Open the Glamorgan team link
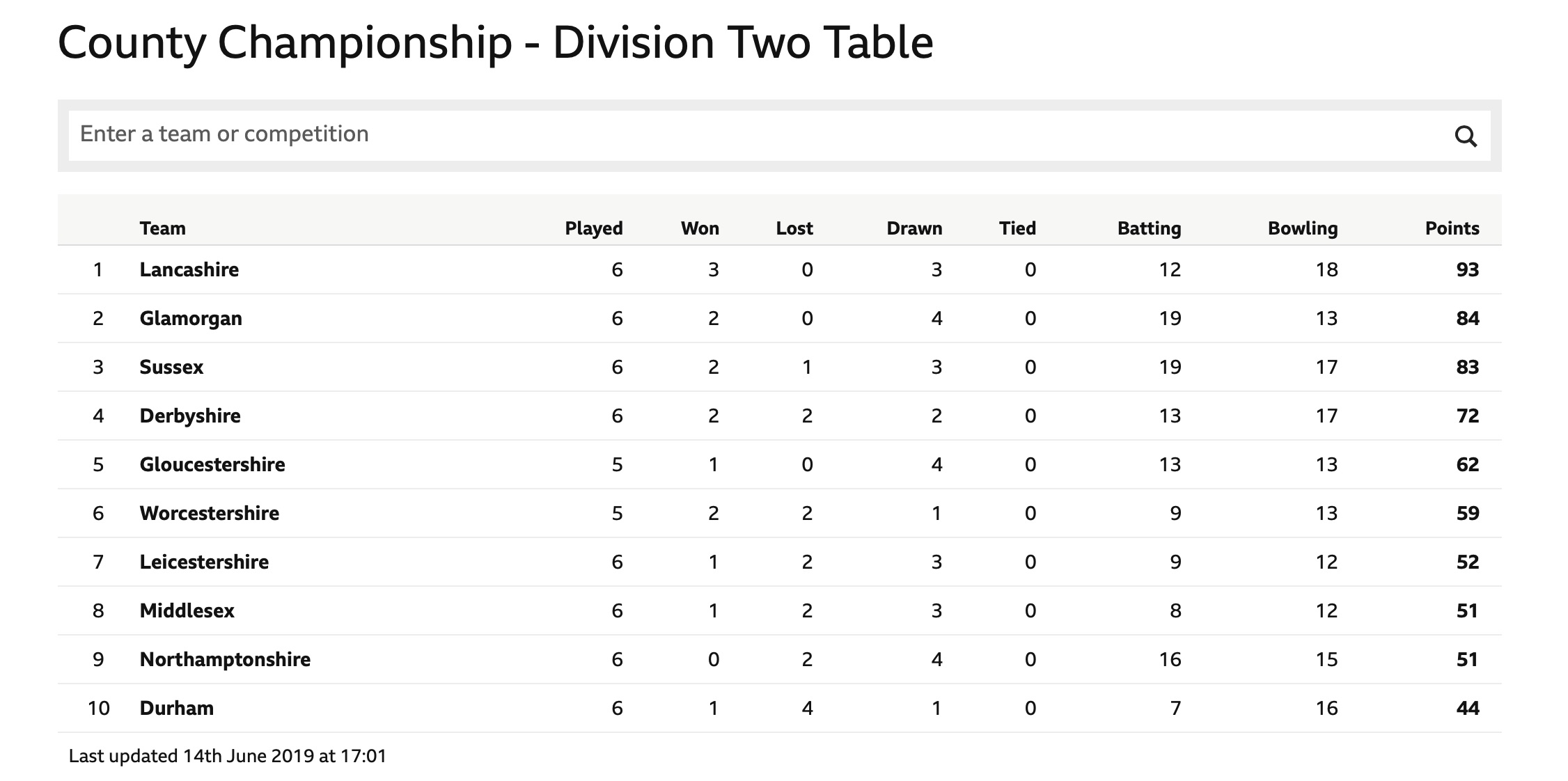 [191, 319]
